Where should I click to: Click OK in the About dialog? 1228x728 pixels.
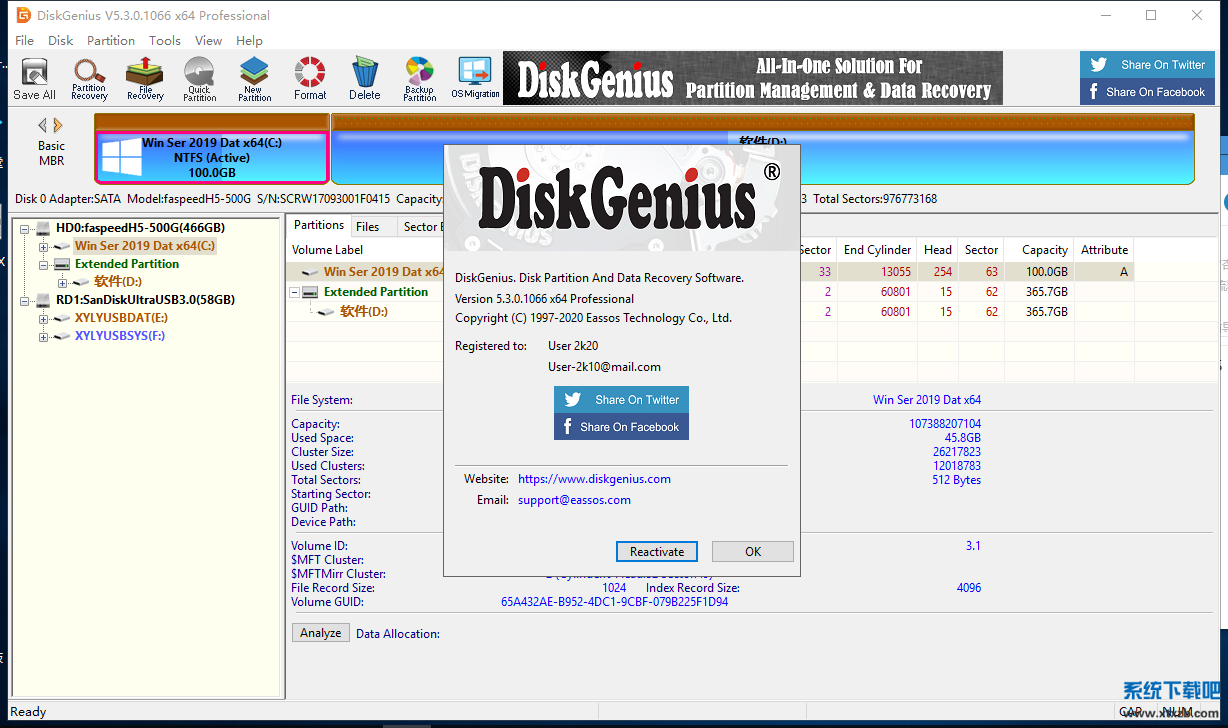(x=752, y=552)
